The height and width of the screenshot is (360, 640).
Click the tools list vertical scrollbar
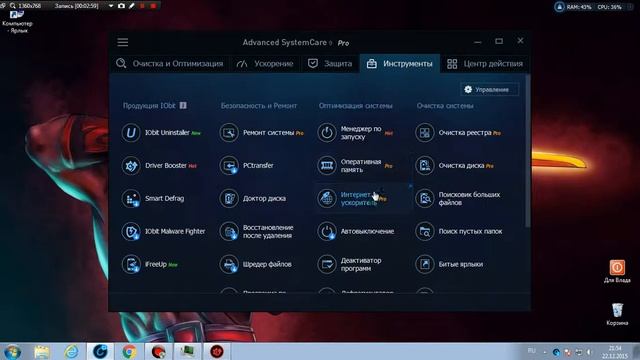pyautogui.click(x=528, y=151)
